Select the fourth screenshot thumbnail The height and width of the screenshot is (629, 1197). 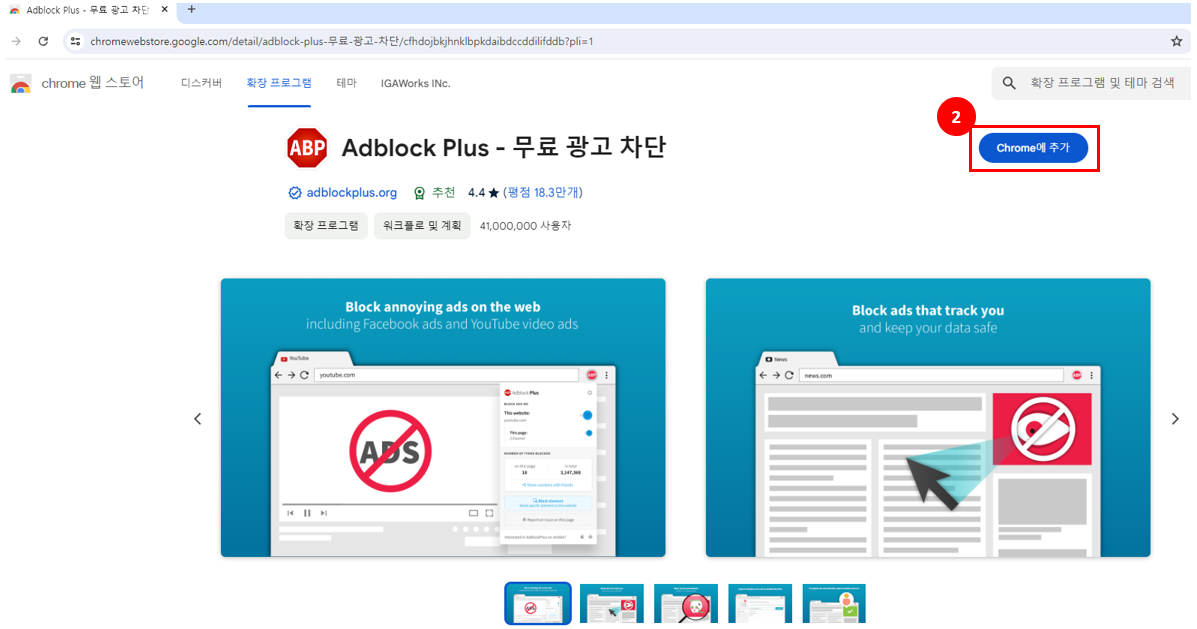click(760, 603)
